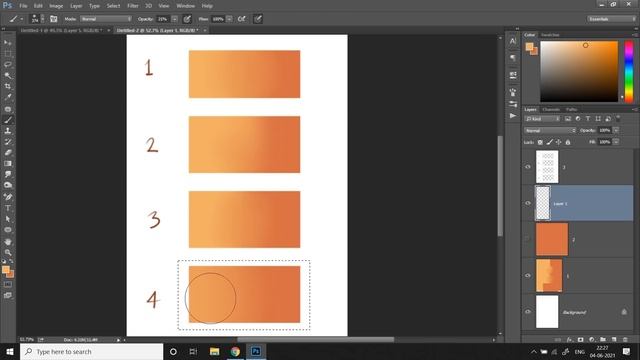Open the Image menu

tap(56, 6)
